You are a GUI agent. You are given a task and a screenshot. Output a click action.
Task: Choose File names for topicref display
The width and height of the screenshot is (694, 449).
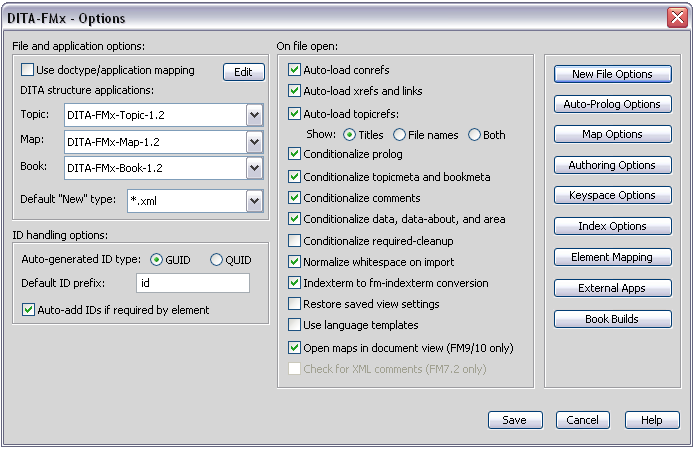(x=400, y=135)
